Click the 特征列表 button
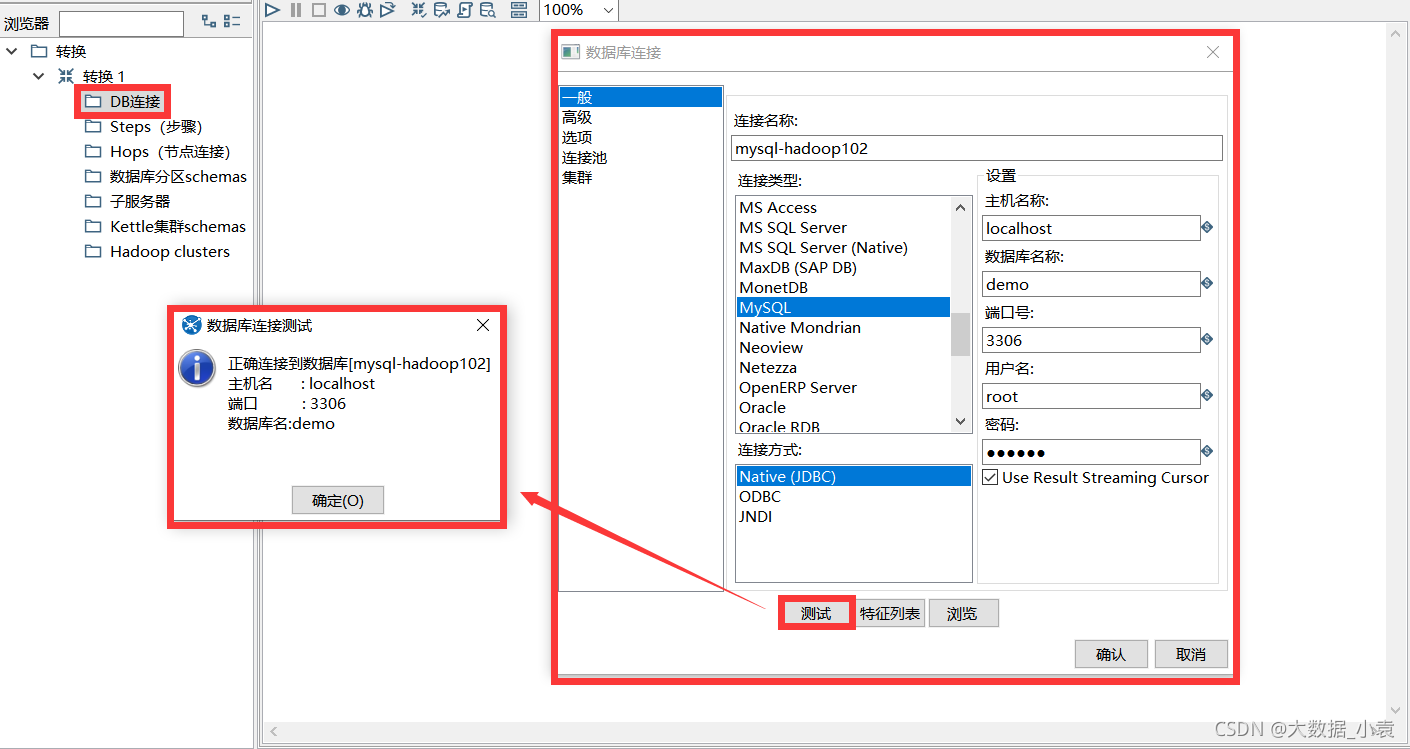The width and height of the screenshot is (1410, 749). 890,613
